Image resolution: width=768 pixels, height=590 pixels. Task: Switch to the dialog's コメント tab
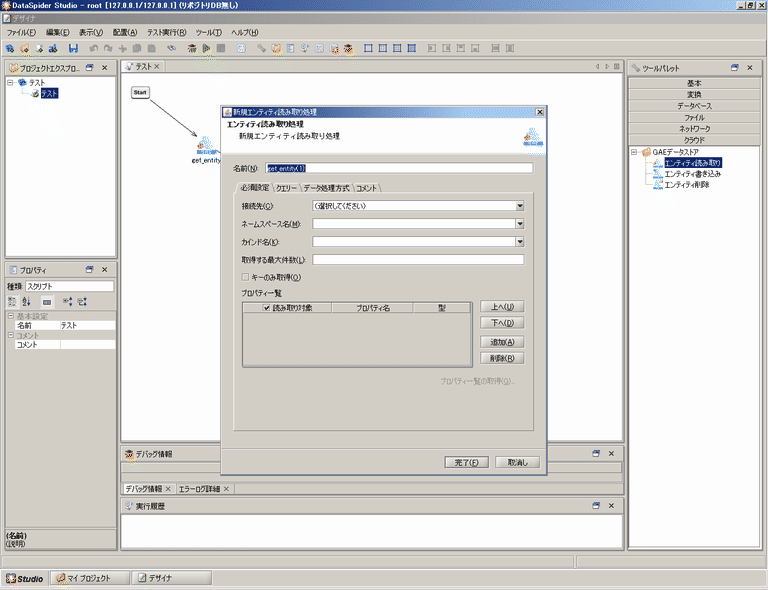coord(366,188)
